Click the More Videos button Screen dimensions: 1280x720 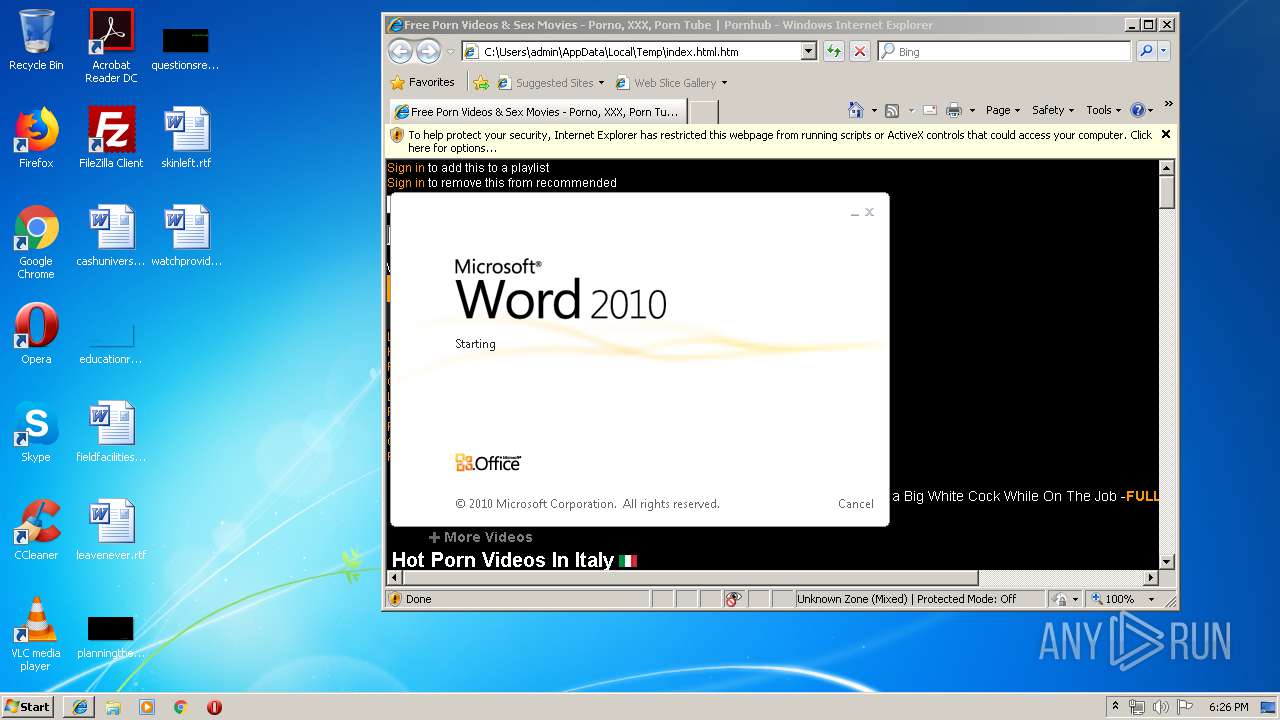click(x=481, y=537)
